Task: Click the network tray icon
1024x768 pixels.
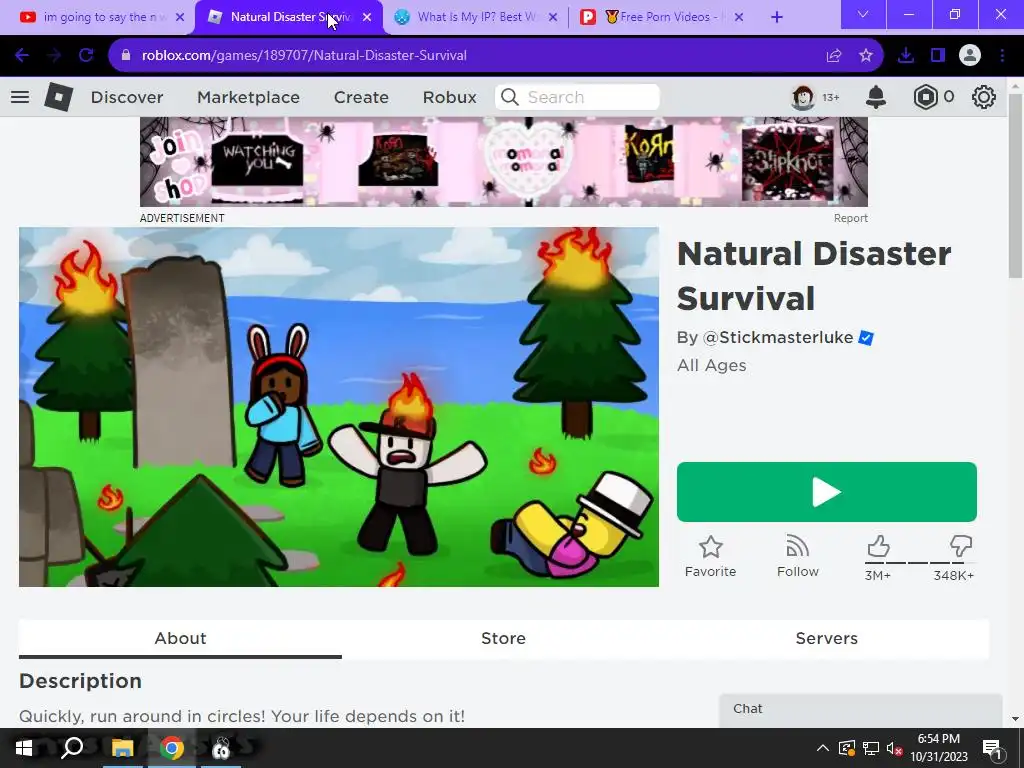Action: coord(871,748)
